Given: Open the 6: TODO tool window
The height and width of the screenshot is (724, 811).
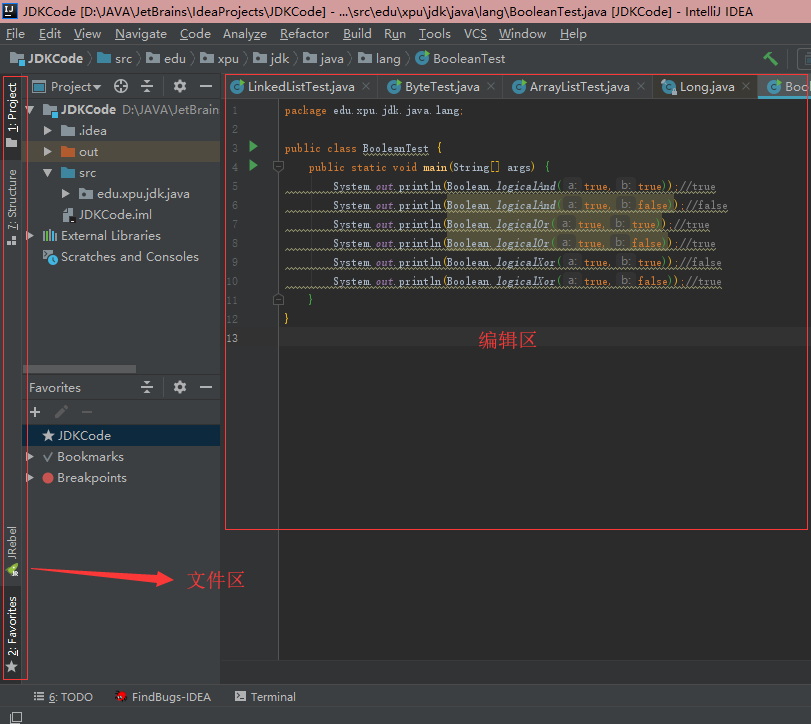Looking at the screenshot, I should click(x=63, y=697).
